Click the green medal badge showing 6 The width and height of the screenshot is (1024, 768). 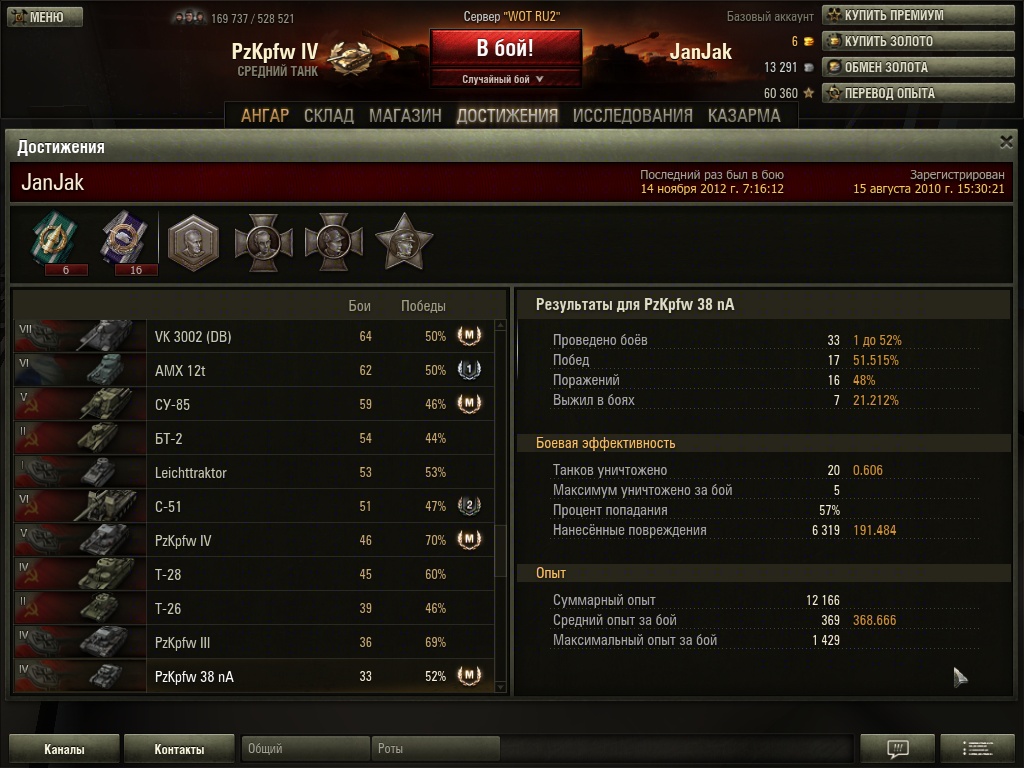click(x=54, y=240)
